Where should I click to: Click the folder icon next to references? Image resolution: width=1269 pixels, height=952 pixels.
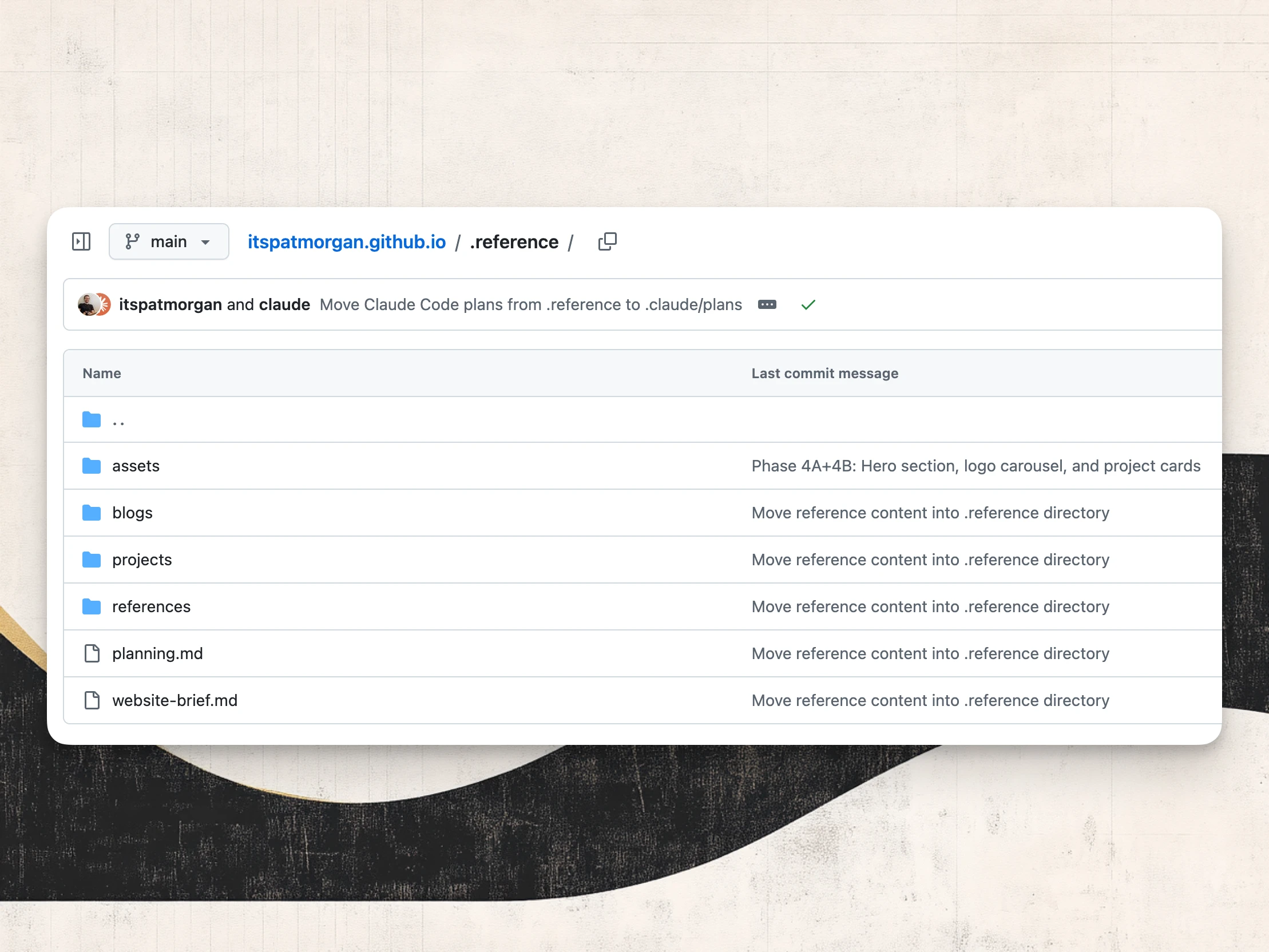pyautogui.click(x=91, y=606)
